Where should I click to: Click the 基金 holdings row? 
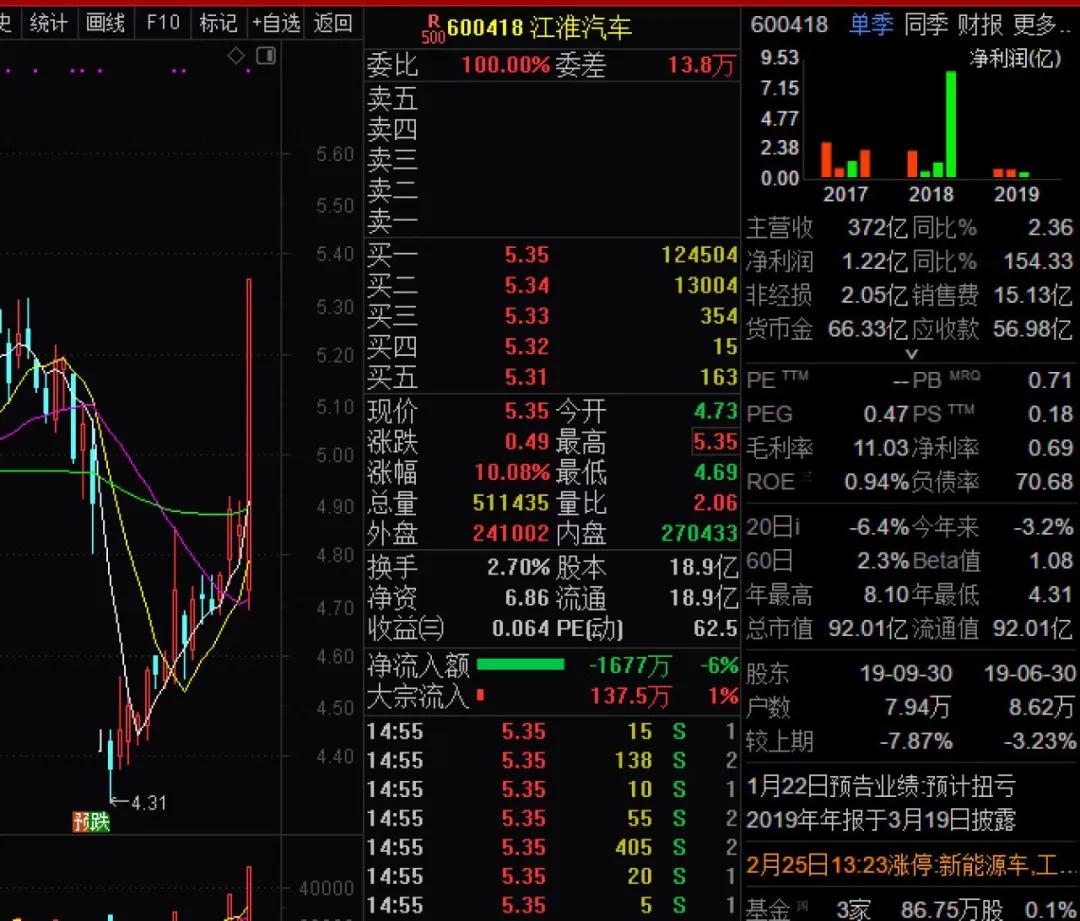click(912, 909)
